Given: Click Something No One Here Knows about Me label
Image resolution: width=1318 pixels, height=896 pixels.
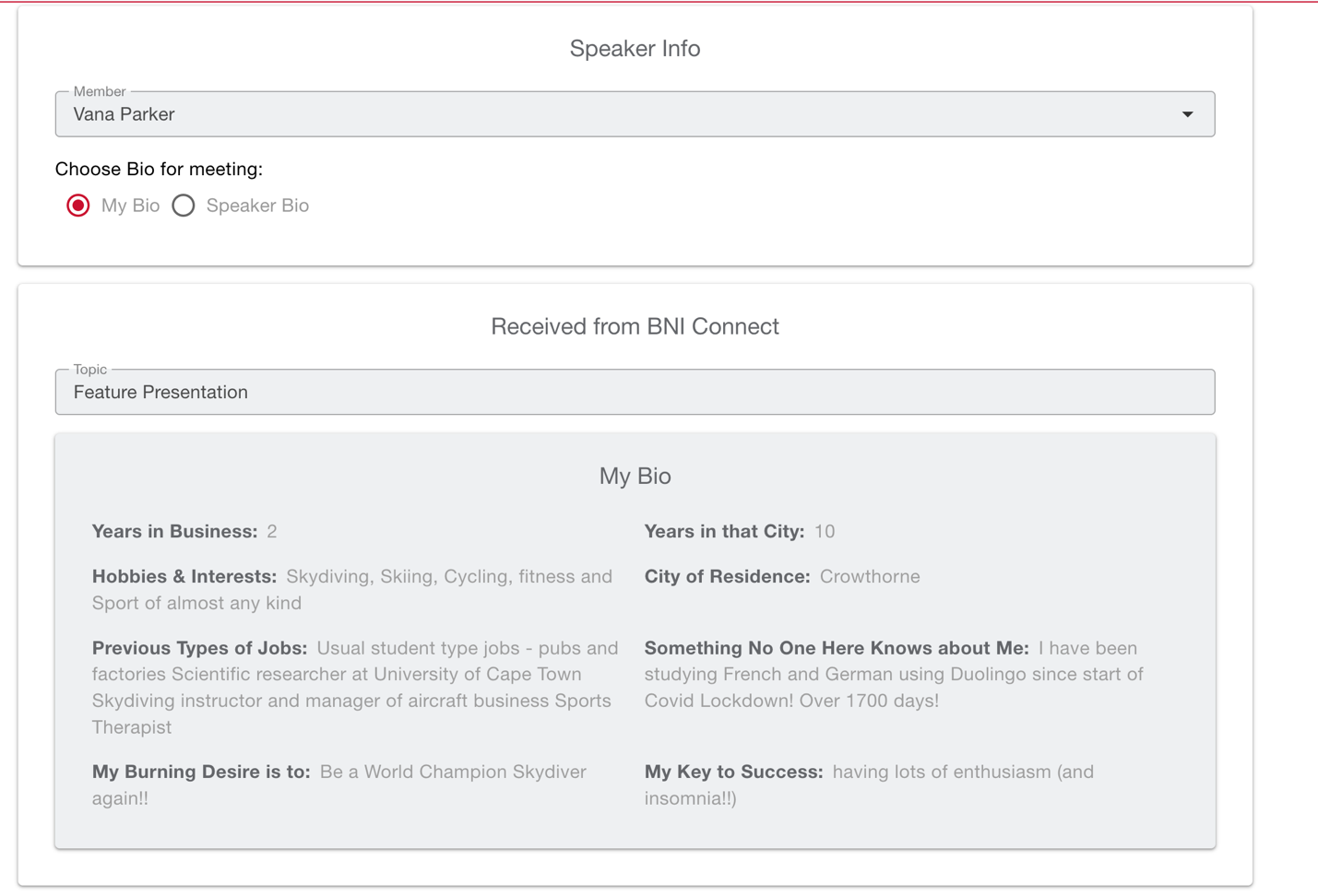Looking at the screenshot, I should point(837,648).
